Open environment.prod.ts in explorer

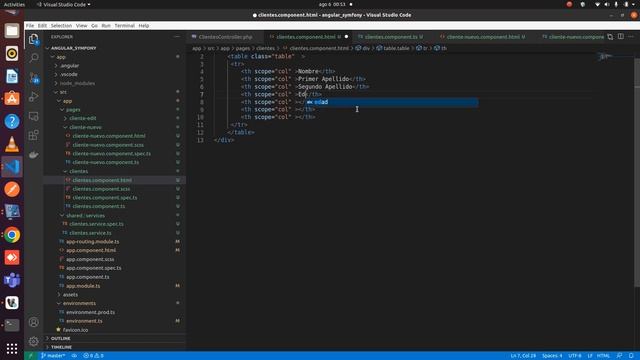(90, 312)
